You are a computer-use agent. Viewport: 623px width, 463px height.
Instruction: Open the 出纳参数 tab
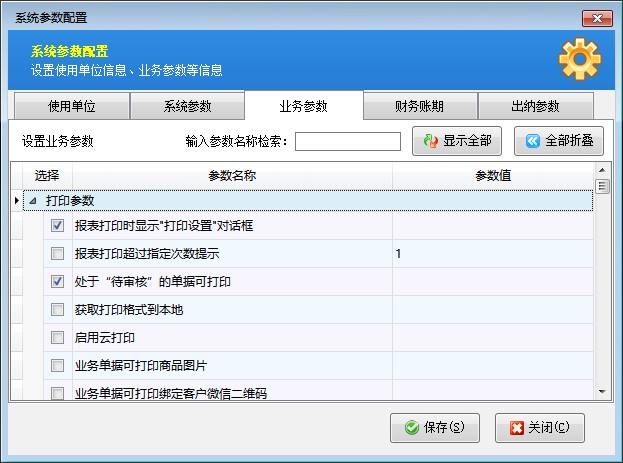coord(535,106)
